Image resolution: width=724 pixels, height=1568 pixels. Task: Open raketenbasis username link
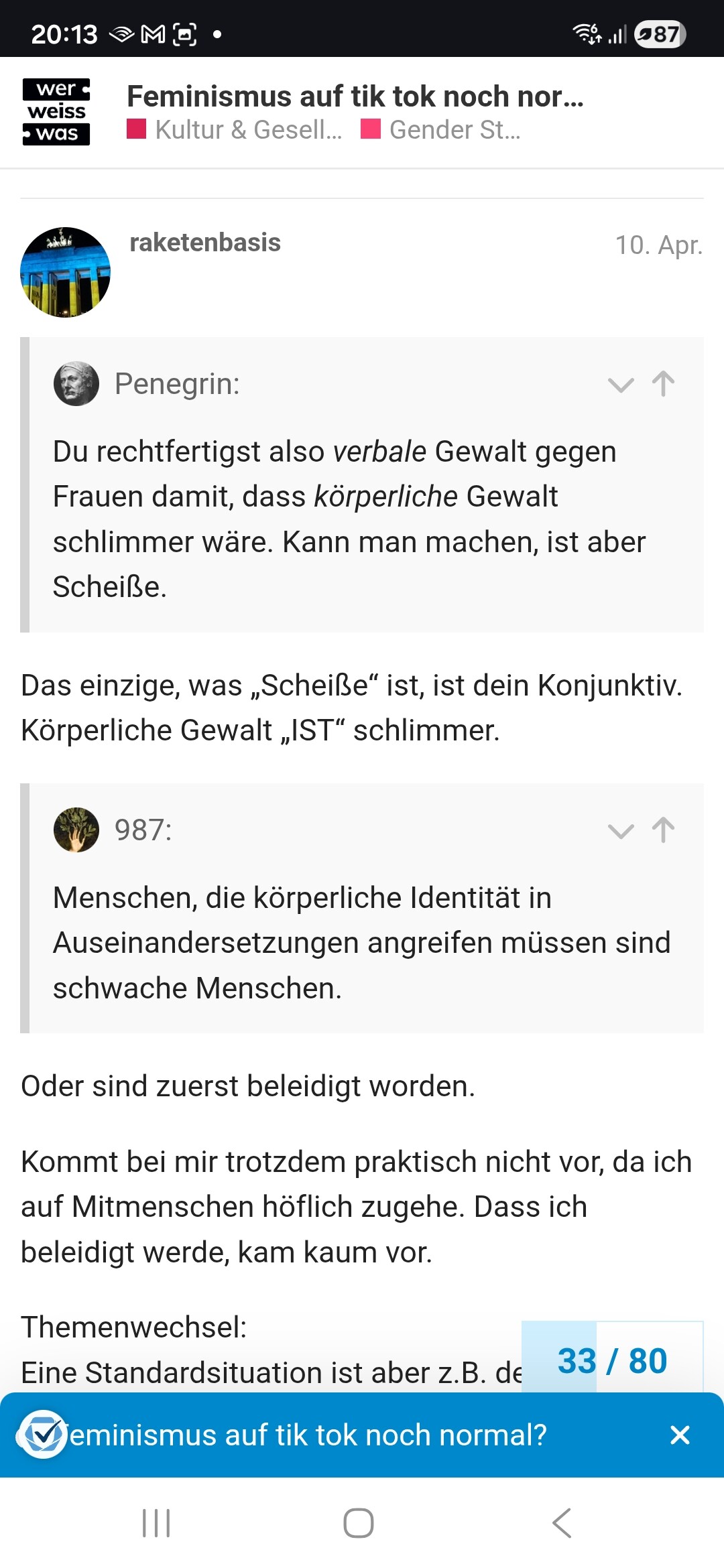pos(205,243)
